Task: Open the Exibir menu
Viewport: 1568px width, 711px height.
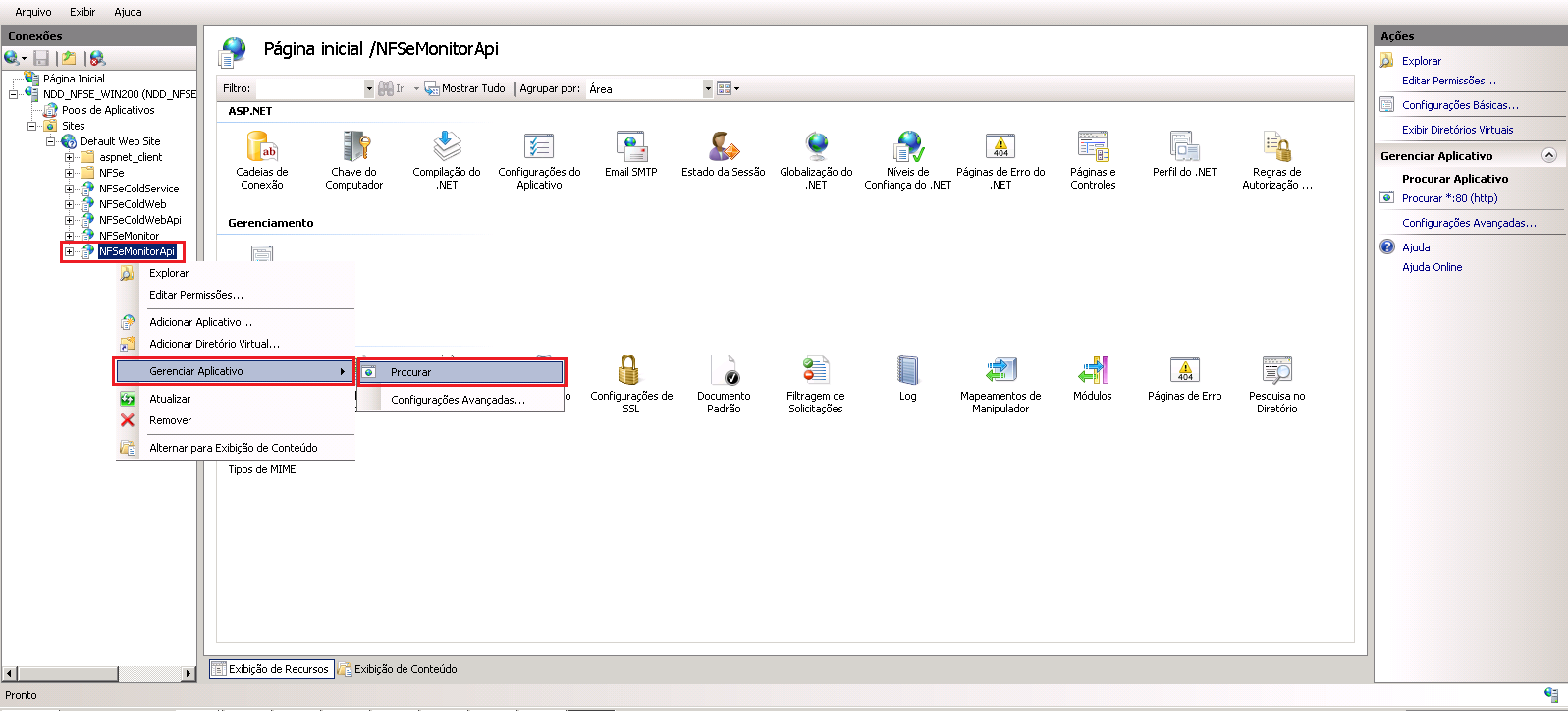Action: coord(82,12)
